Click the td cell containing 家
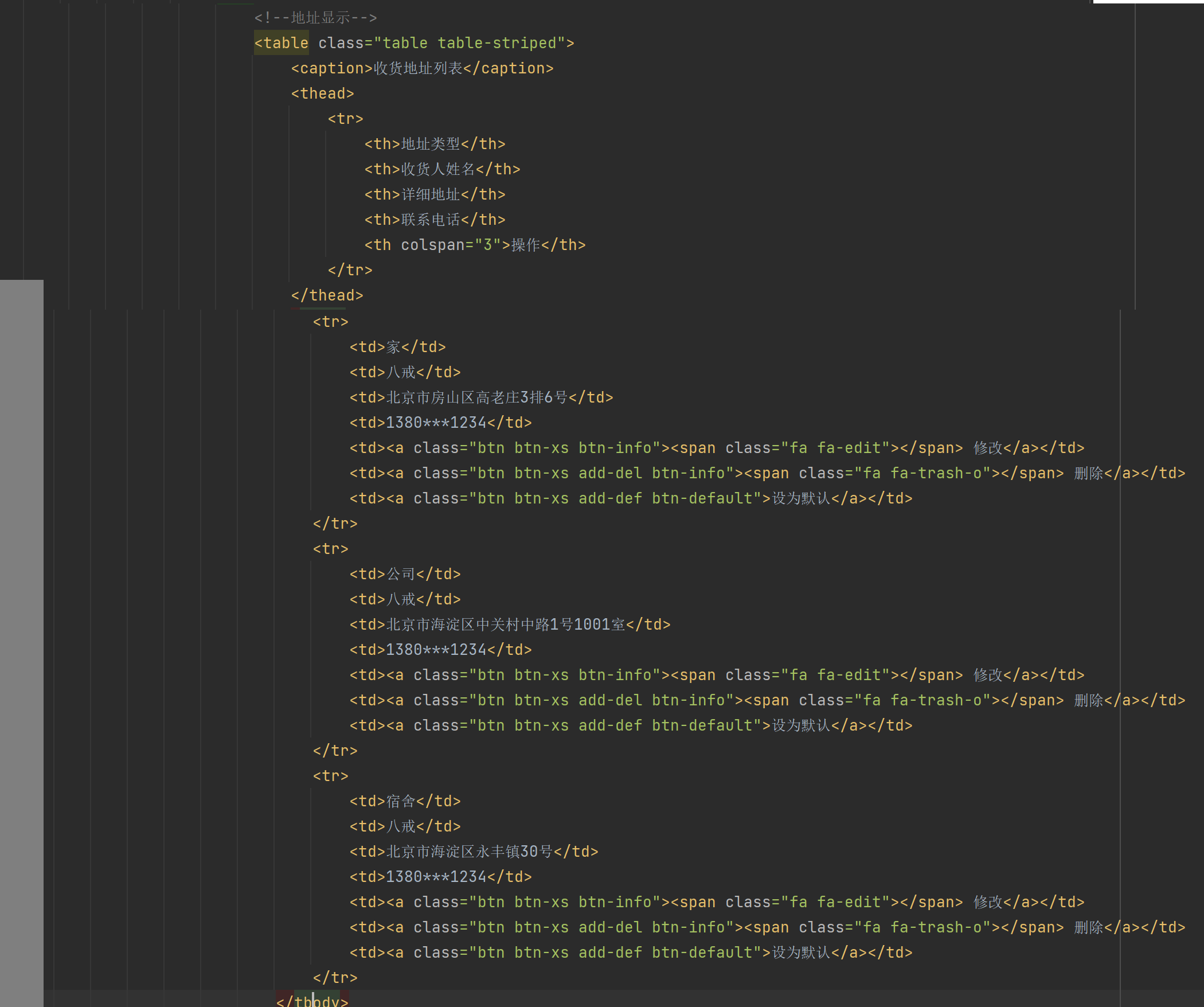Screen dimensions: 1204x1007 tap(397, 347)
